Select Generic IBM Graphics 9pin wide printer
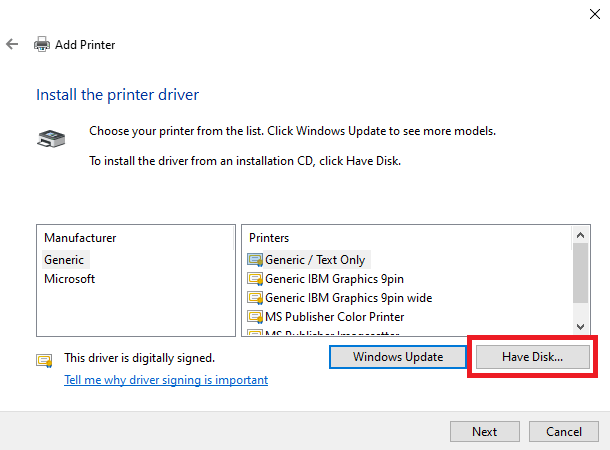The height and width of the screenshot is (450, 610). click(349, 298)
